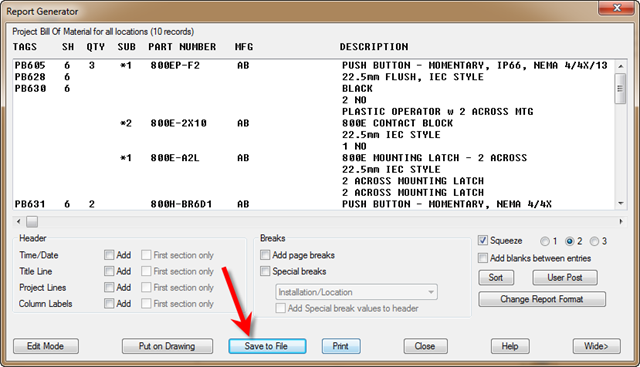The width and height of the screenshot is (640, 367).
Task: Select Squeeze radio option 3
Action: (x=595, y=241)
